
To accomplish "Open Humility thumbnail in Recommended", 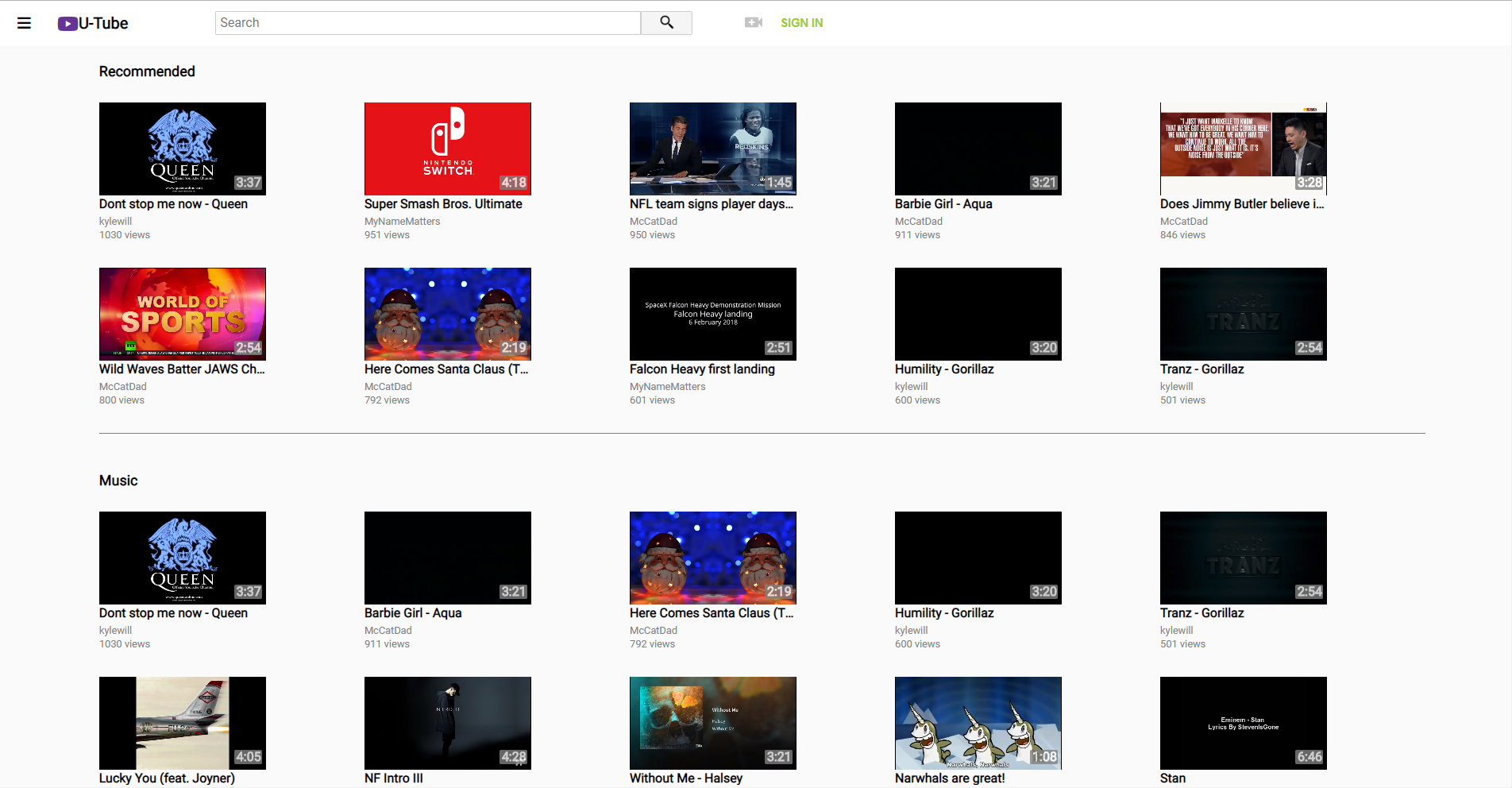I will pyautogui.click(x=978, y=314).
